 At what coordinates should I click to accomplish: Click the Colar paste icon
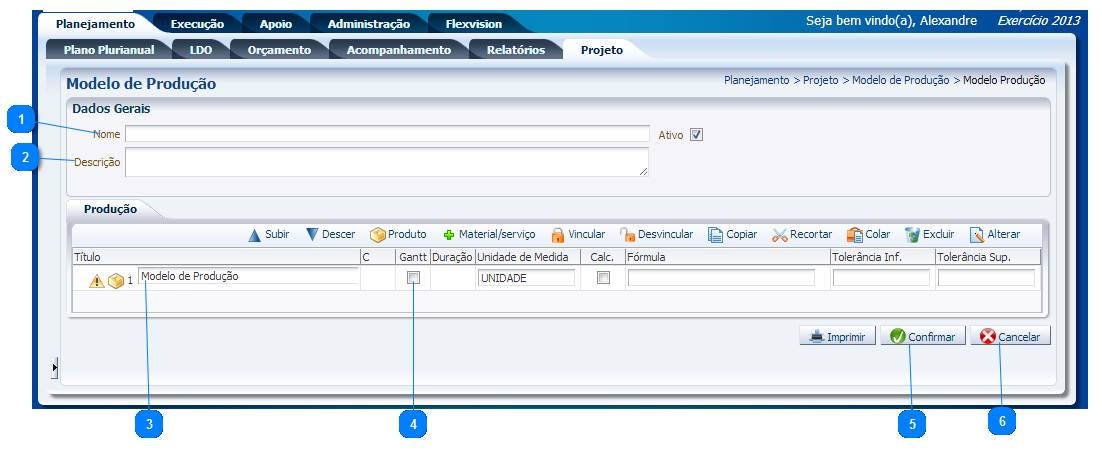click(x=855, y=235)
